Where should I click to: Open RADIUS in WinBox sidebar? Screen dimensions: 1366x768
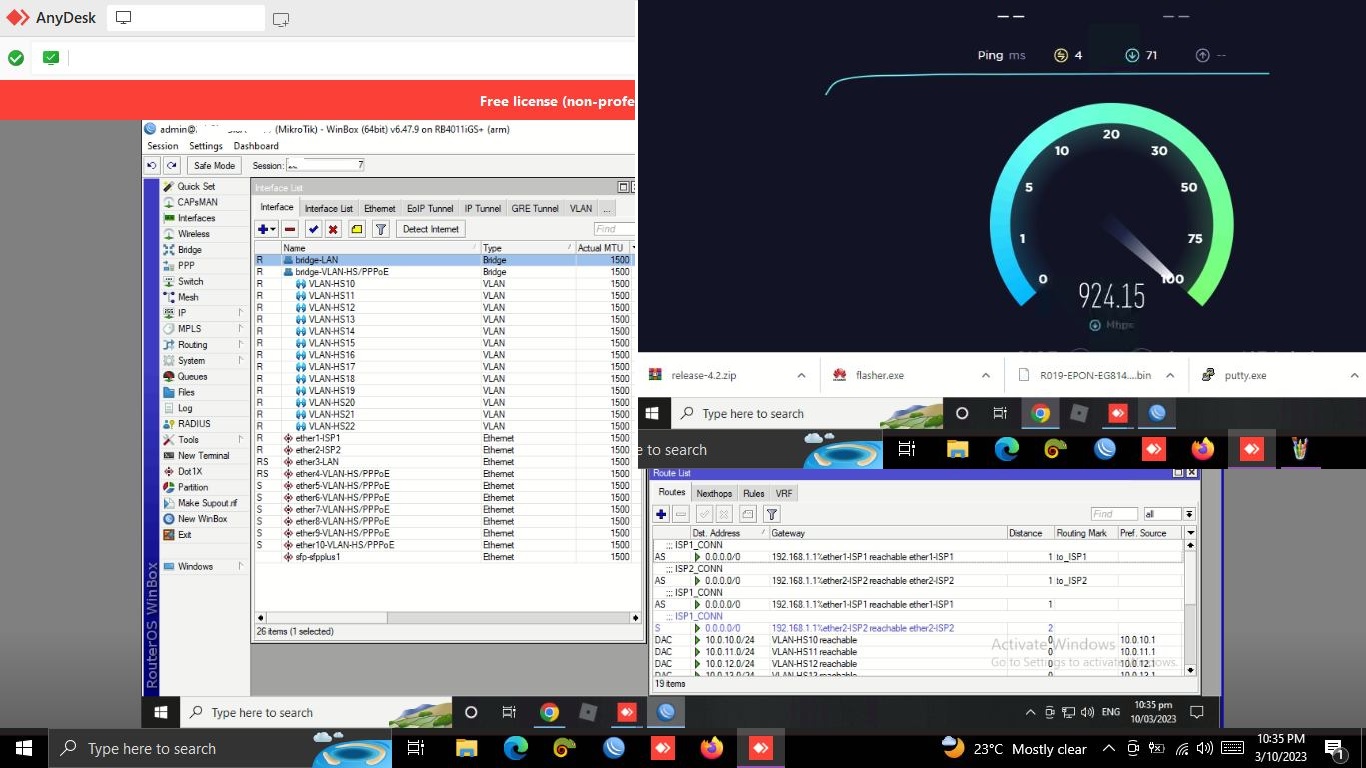click(194, 424)
